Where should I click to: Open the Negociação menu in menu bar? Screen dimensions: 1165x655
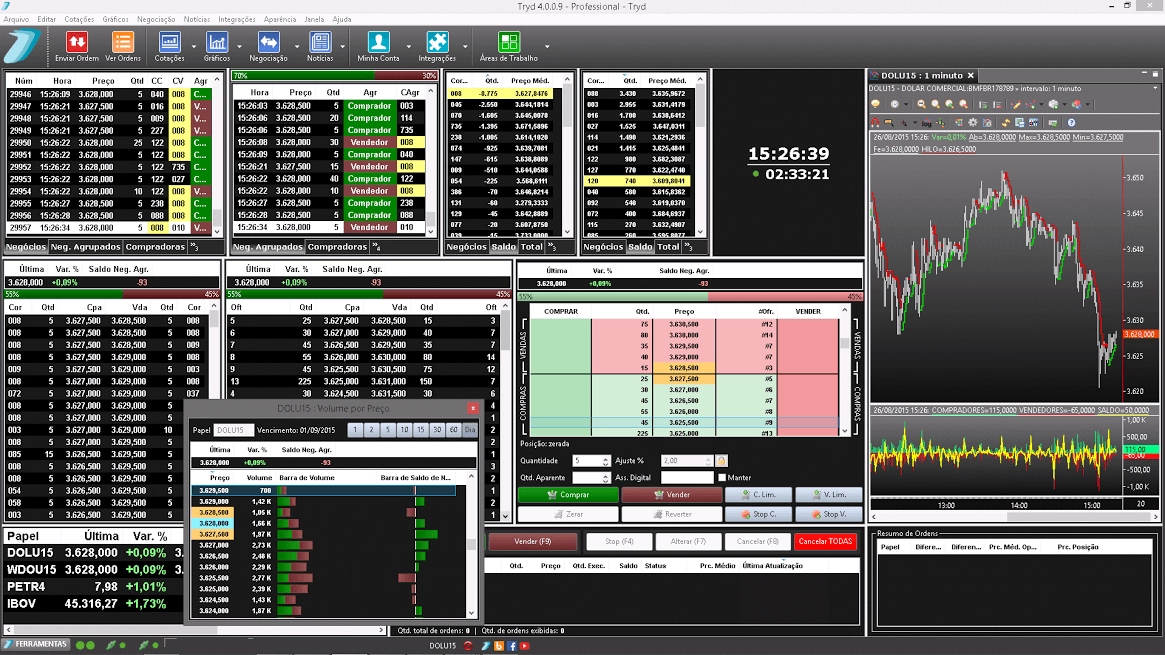point(155,19)
